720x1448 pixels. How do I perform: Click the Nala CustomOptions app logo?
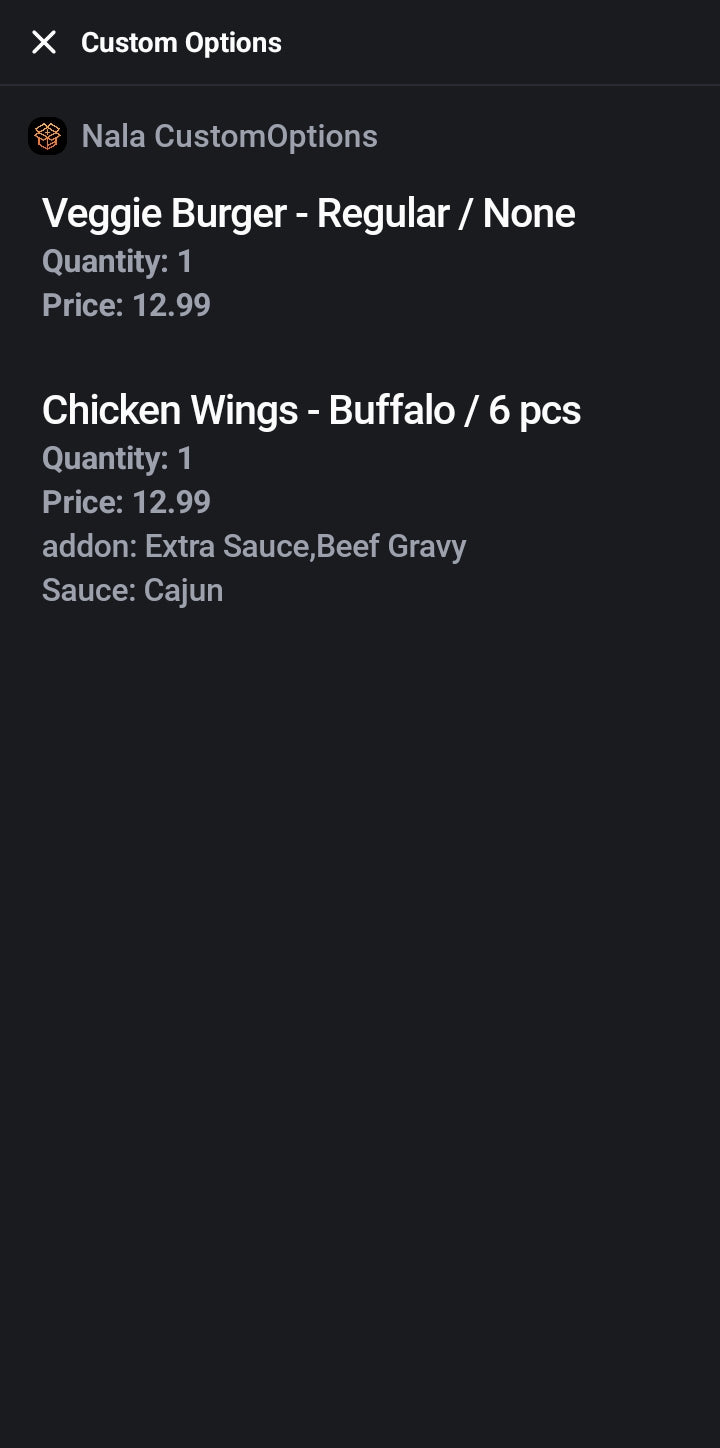click(x=47, y=136)
